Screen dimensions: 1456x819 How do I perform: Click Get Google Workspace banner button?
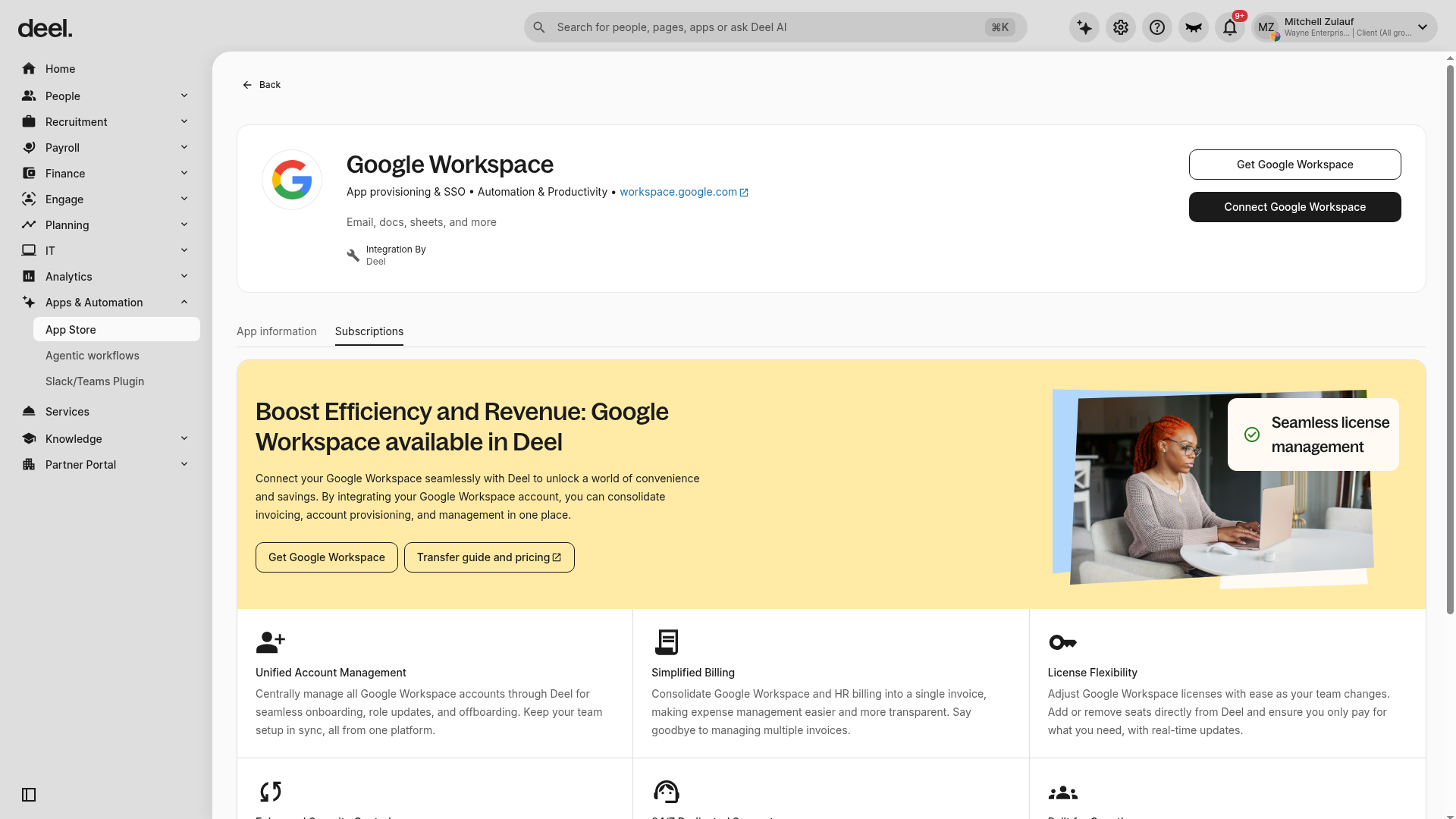click(327, 557)
